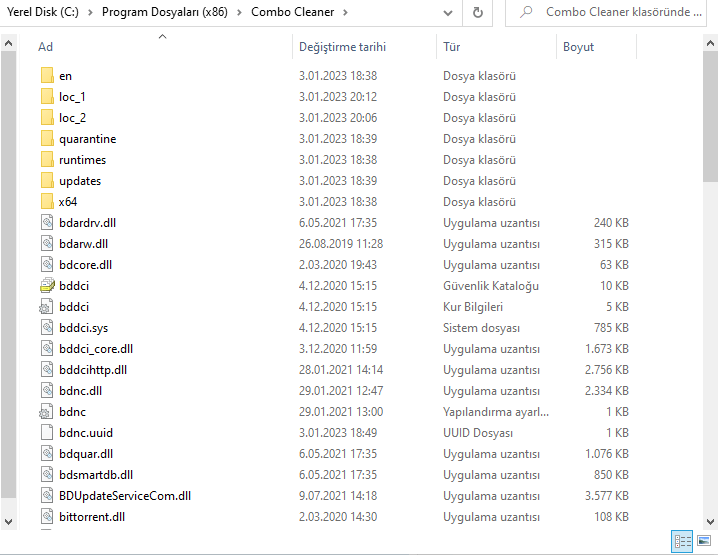Click the UUID Dosyası type cell
Image resolution: width=718 pixels, height=555 pixels.
pyautogui.click(x=478, y=433)
